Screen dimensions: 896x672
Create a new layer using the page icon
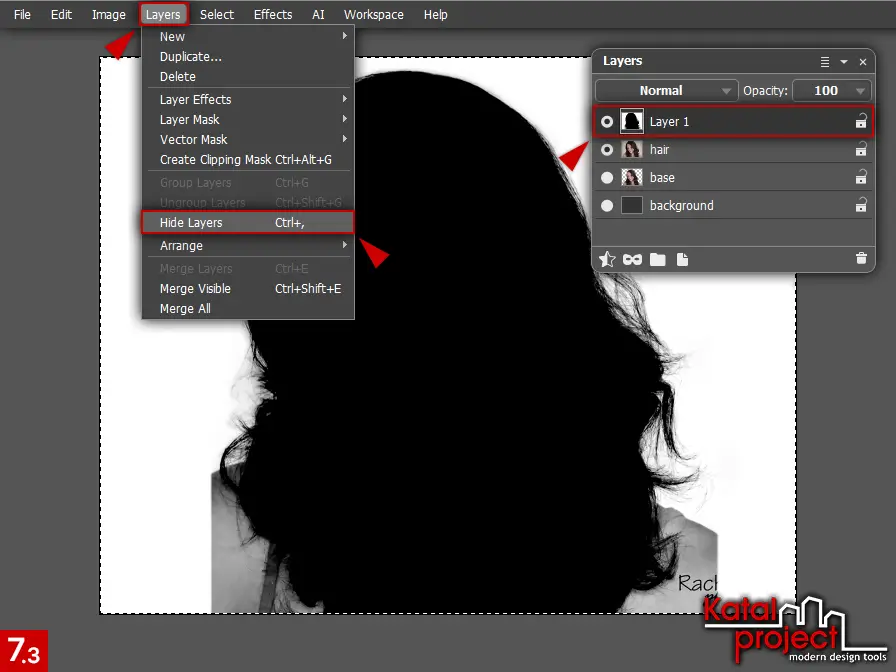click(x=683, y=259)
